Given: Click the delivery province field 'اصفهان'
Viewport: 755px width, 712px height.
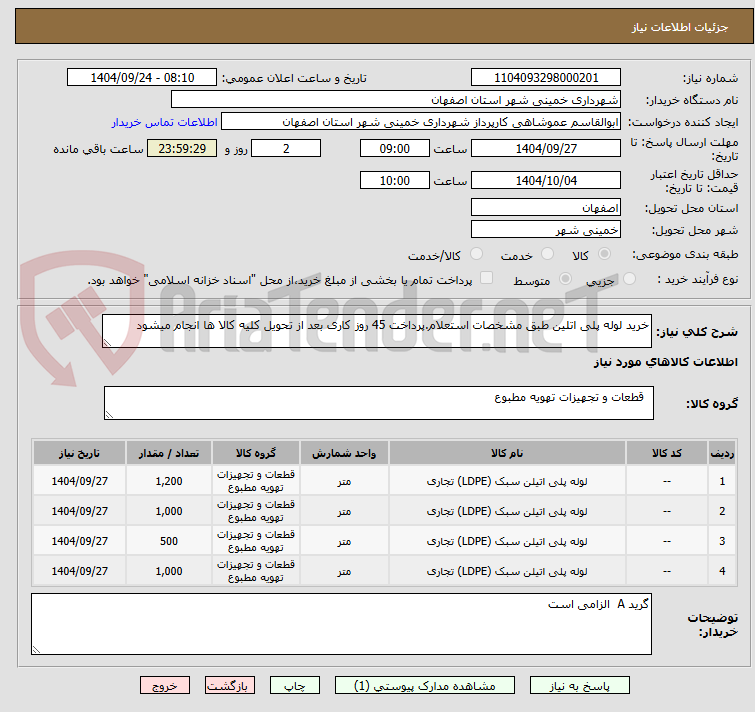Looking at the screenshot, I should pos(546,207).
